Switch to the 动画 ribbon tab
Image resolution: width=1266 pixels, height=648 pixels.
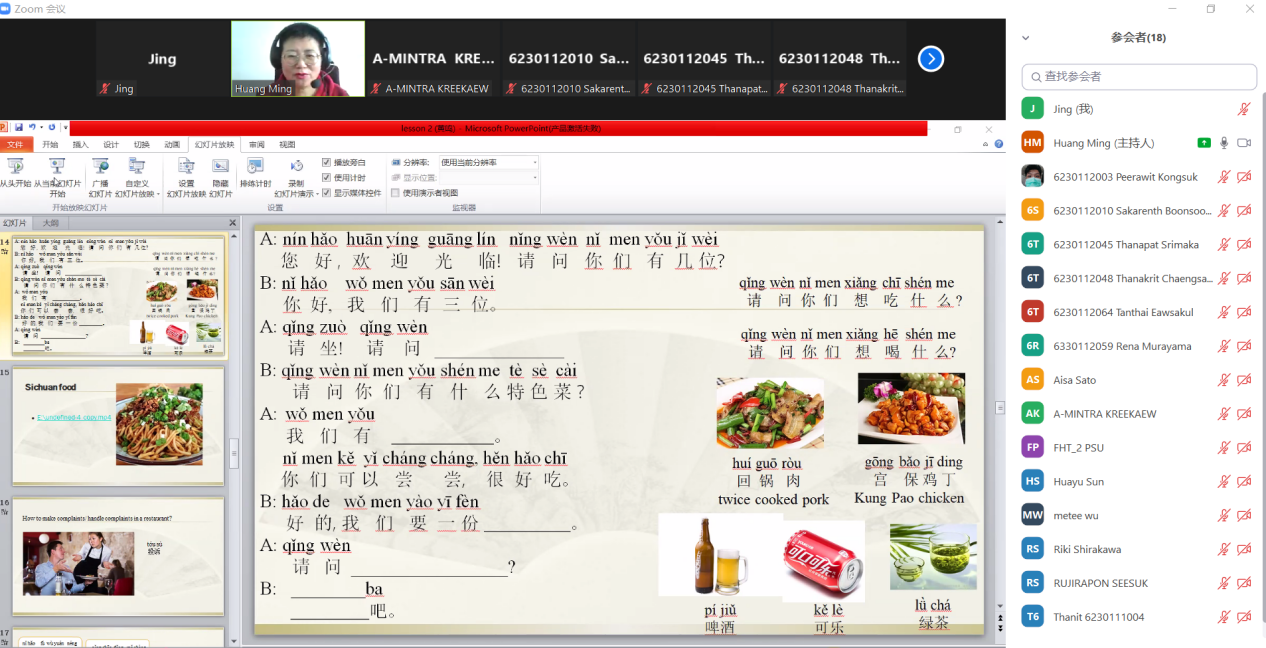coord(172,145)
